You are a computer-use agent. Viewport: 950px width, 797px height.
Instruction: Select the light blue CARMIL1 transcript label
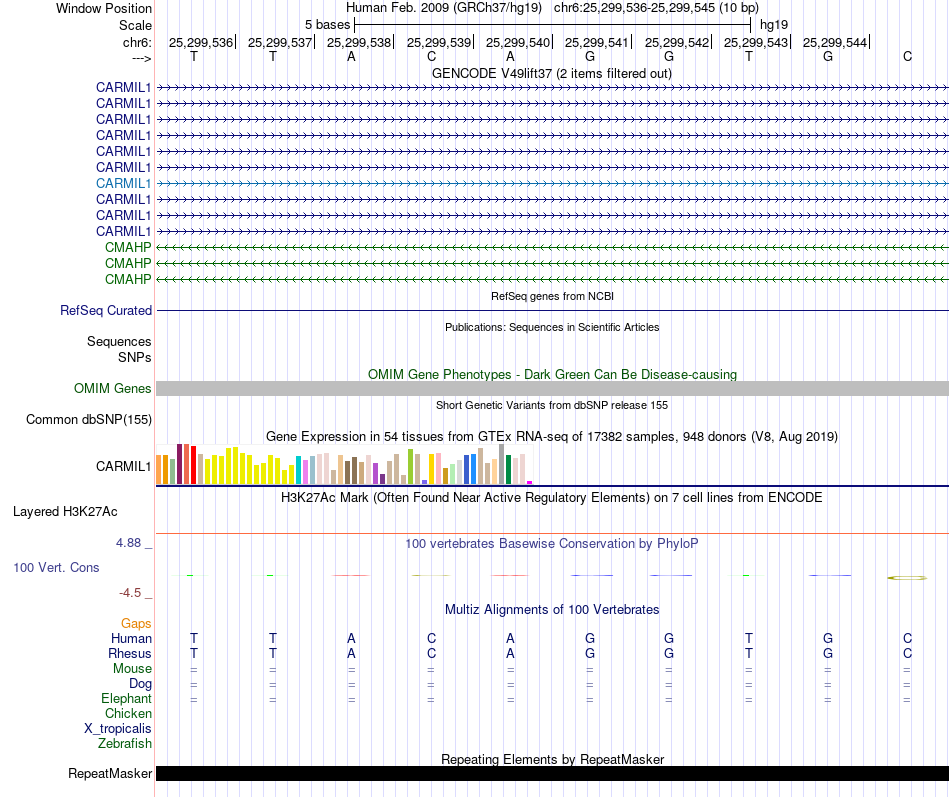(124, 183)
